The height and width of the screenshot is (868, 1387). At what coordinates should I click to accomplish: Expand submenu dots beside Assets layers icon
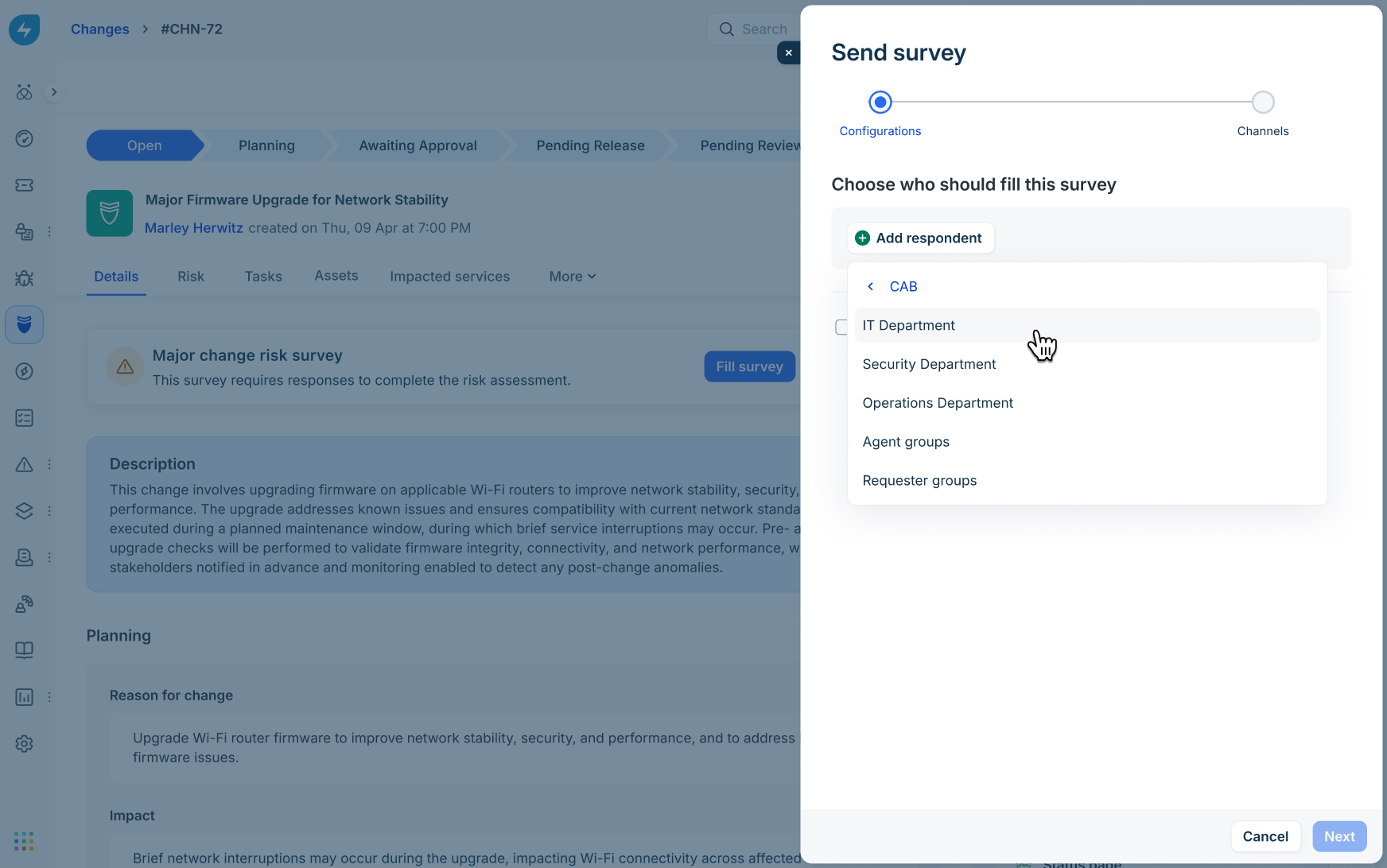coord(49,511)
